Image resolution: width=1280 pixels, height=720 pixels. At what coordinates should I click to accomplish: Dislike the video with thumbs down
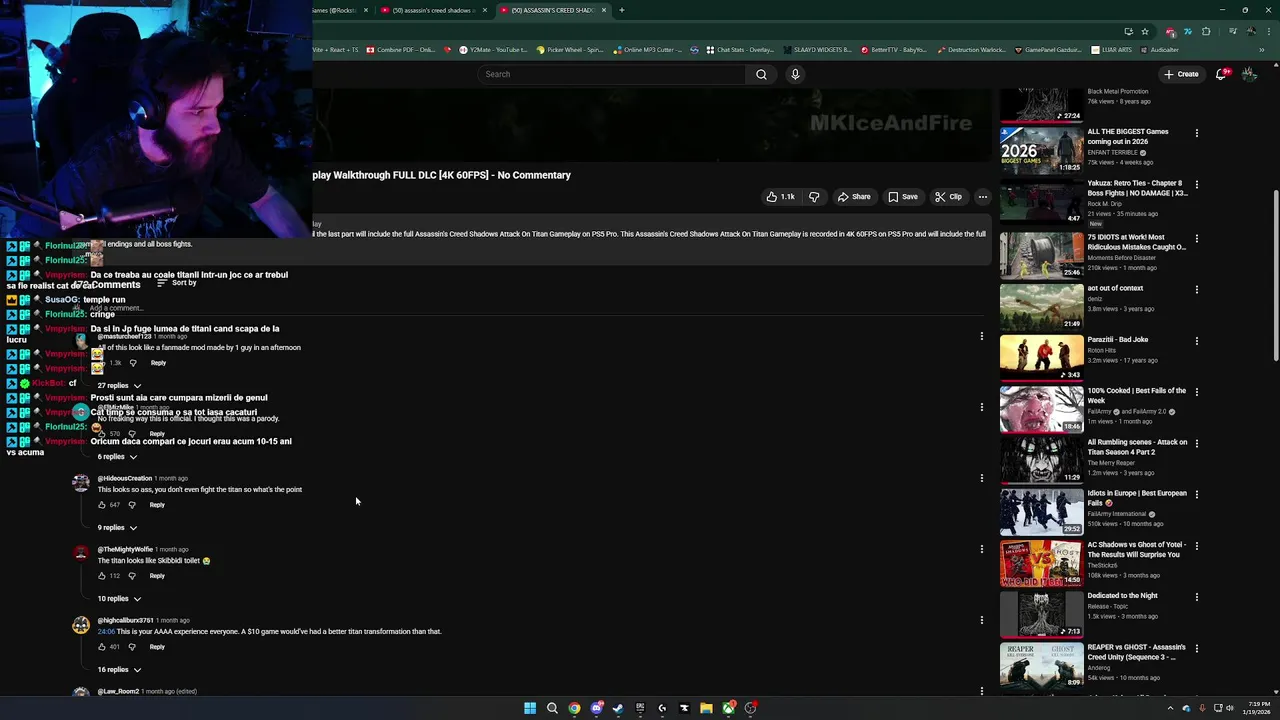point(814,197)
